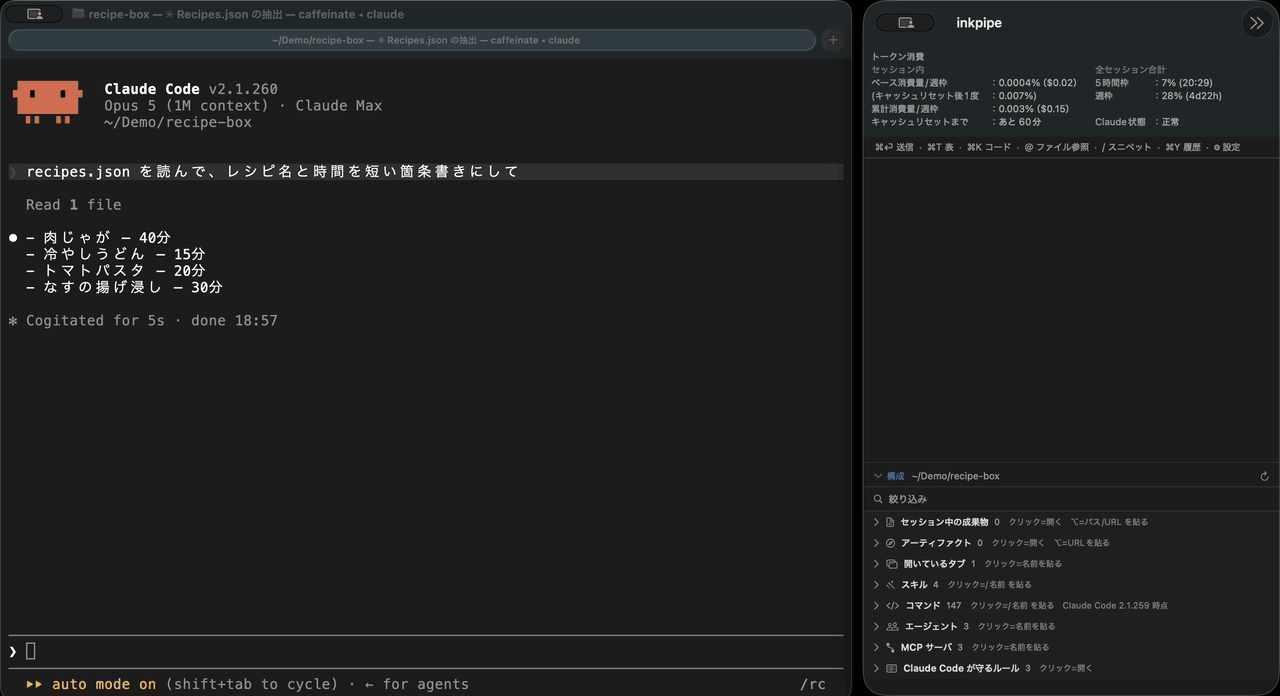Click the Claude Code pixel mascot logo
The width and height of the screenshot is (1280, 696).
tap(47, 103)
